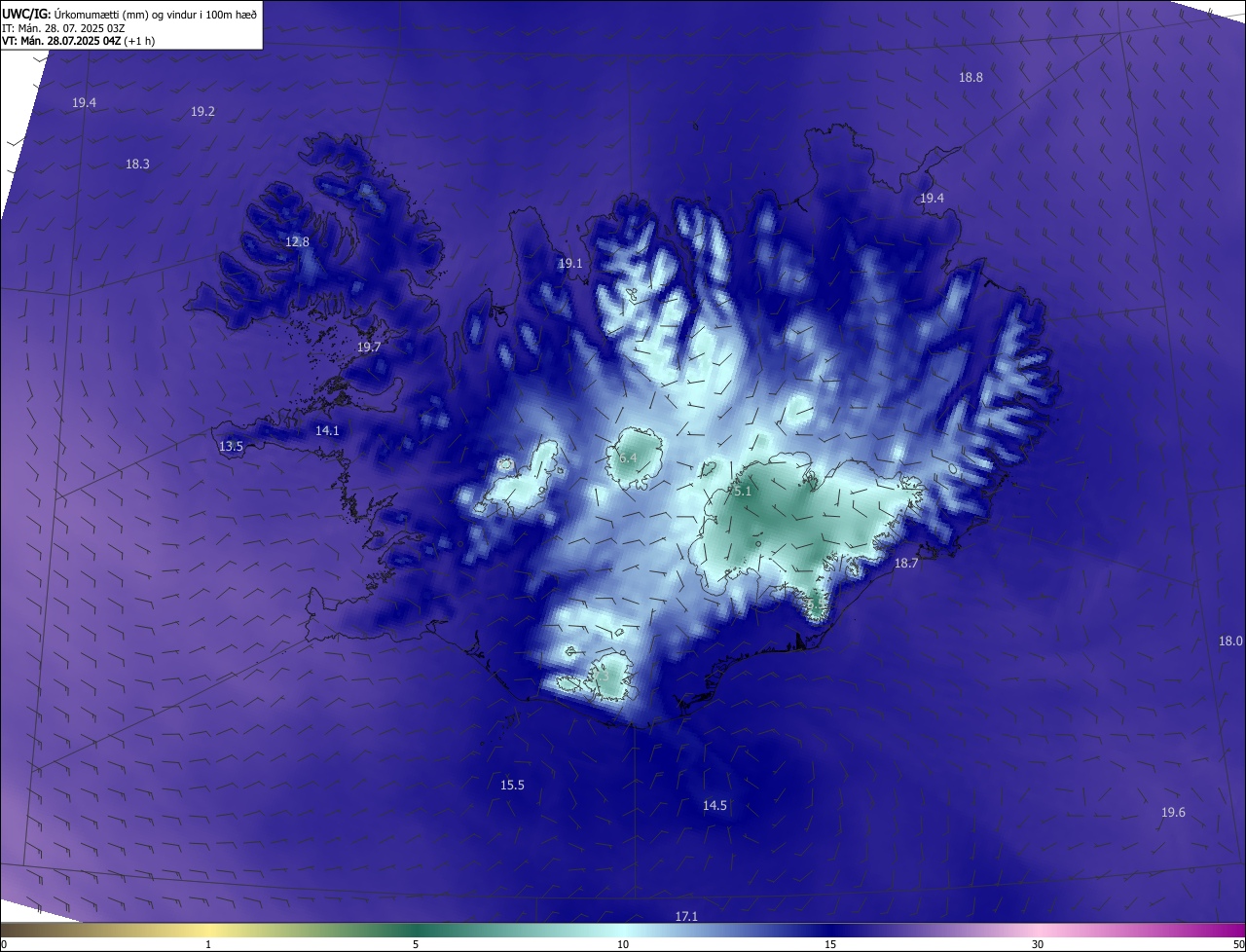Click the color scale tick label 0
The height and width of the screenshot is (952, 1246).
(3, 944)
